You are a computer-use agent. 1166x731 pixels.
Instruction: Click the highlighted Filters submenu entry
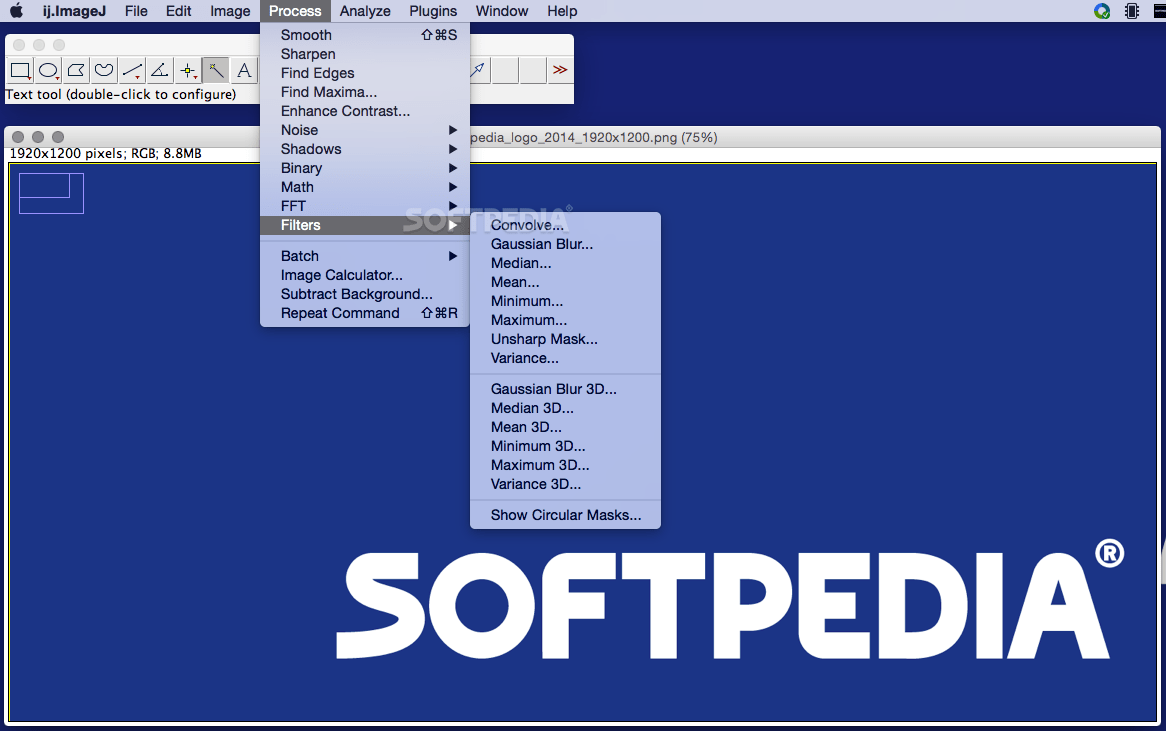coord(365,225)
